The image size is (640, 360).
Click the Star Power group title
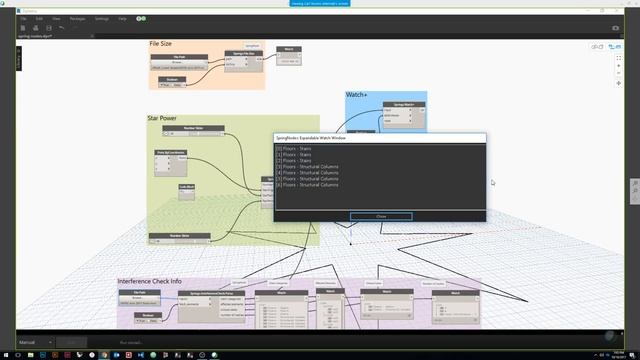(162, 118)
